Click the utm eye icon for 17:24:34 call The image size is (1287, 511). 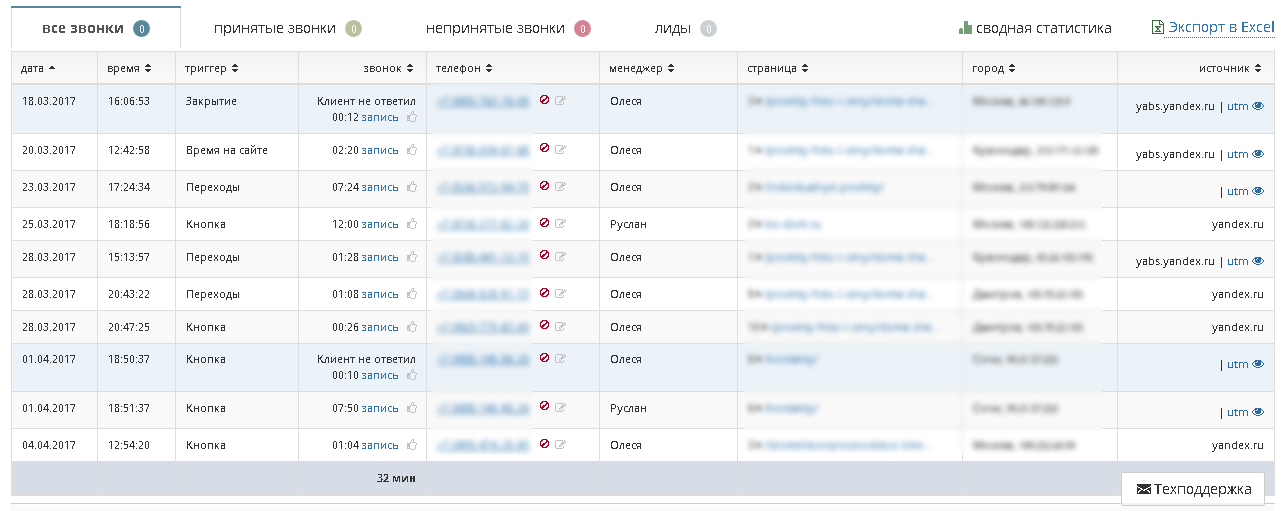pos(1258,191)
